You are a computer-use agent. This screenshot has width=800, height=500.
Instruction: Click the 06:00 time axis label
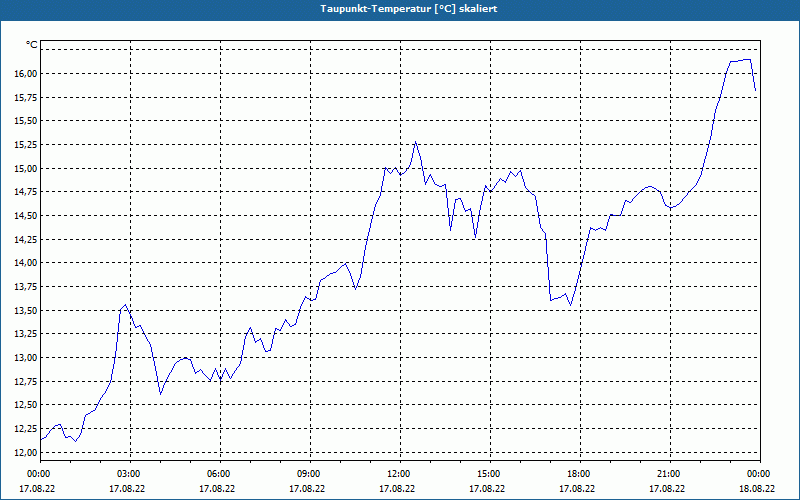220,474
